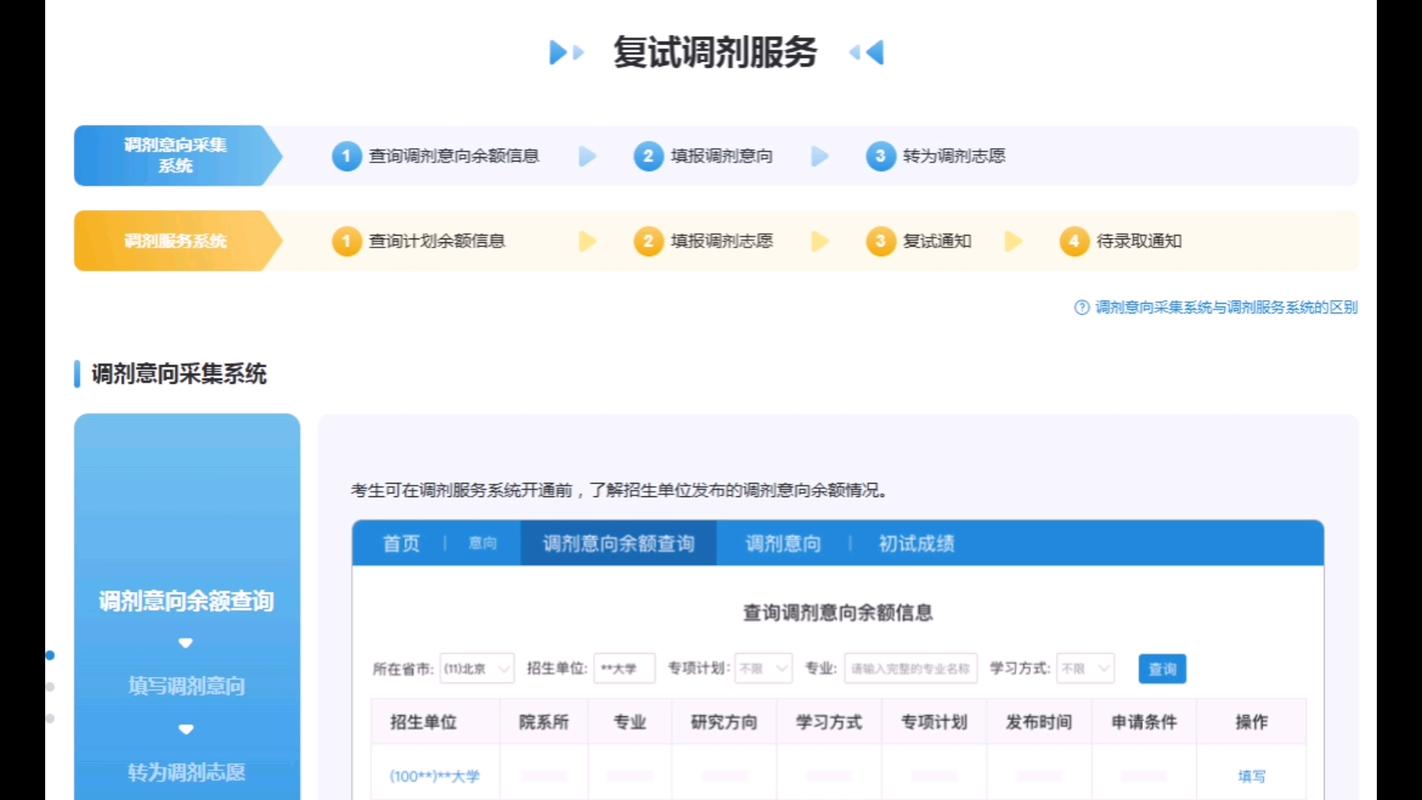Click the 专业 name input field
Screen dimensions: 1422x800
click(x=911, y=669)
